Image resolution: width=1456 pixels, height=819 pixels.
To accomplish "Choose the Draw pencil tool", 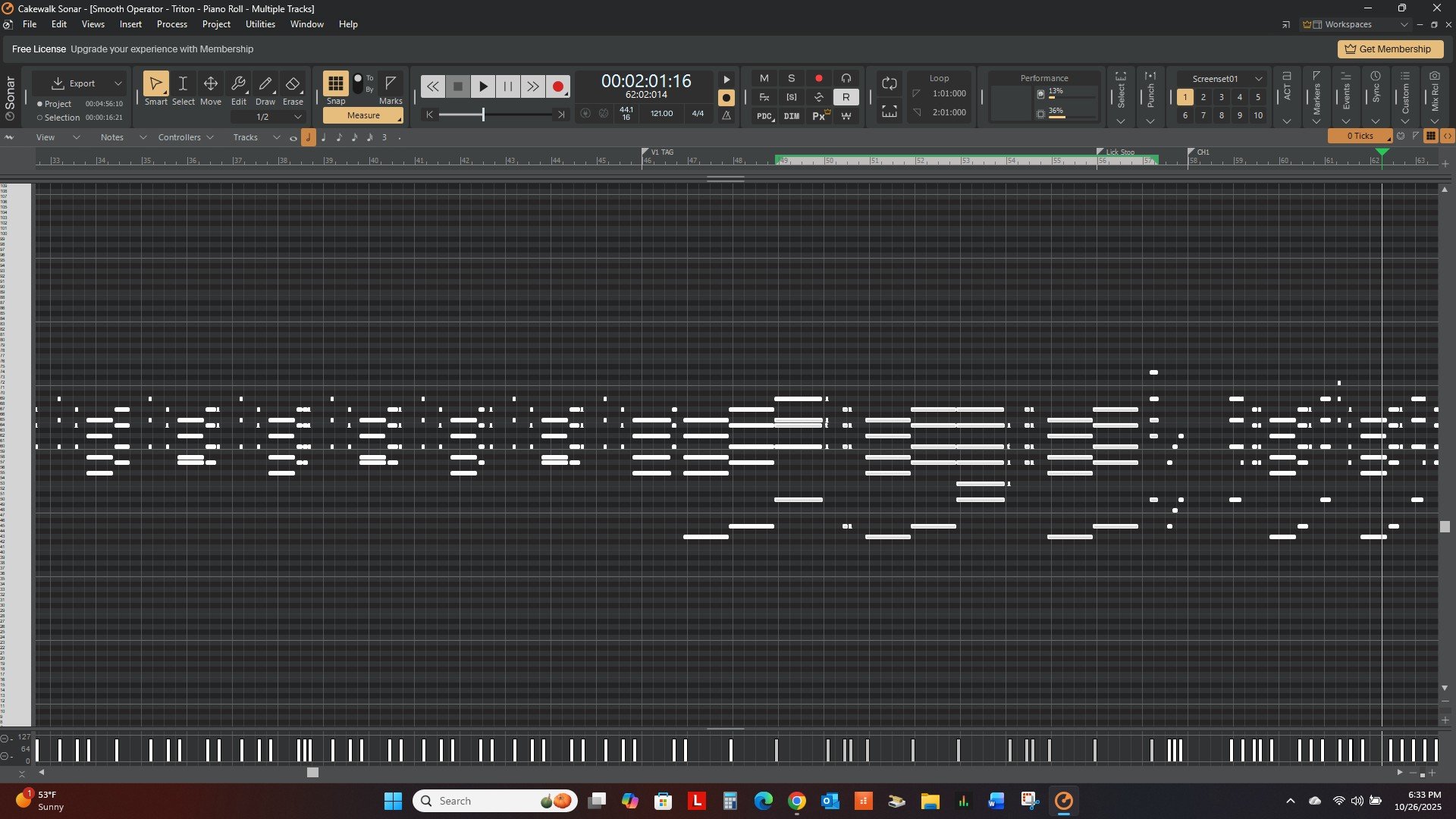I will click(x=265, y=84).
